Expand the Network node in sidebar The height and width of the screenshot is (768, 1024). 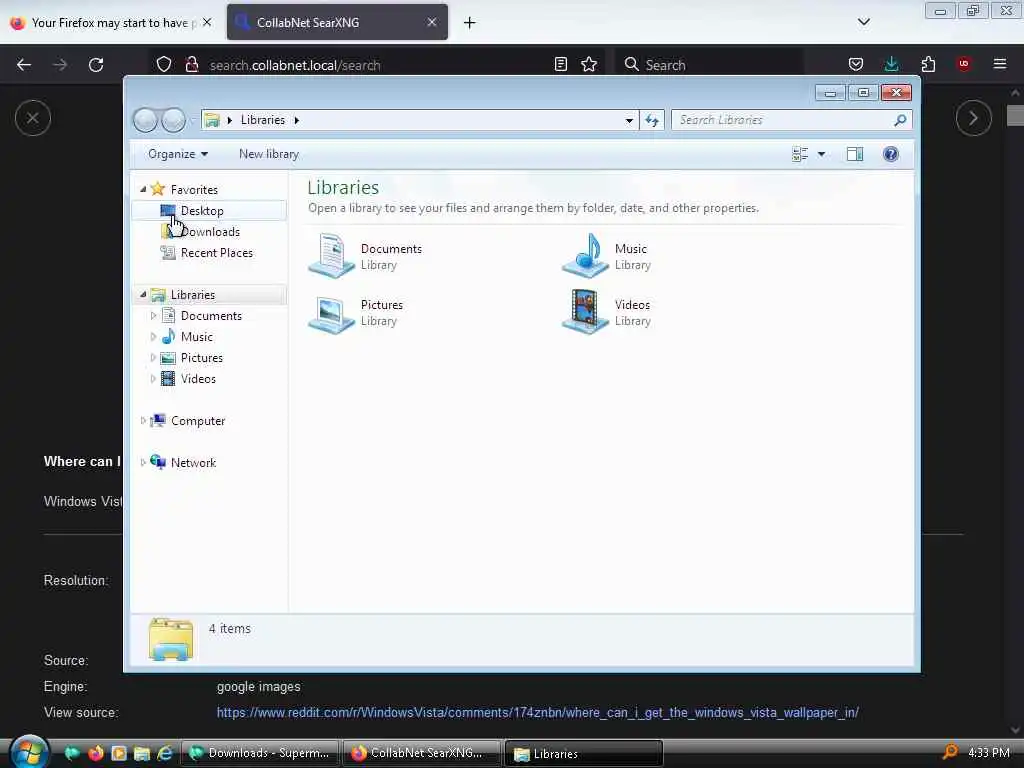tap(143, 462)
